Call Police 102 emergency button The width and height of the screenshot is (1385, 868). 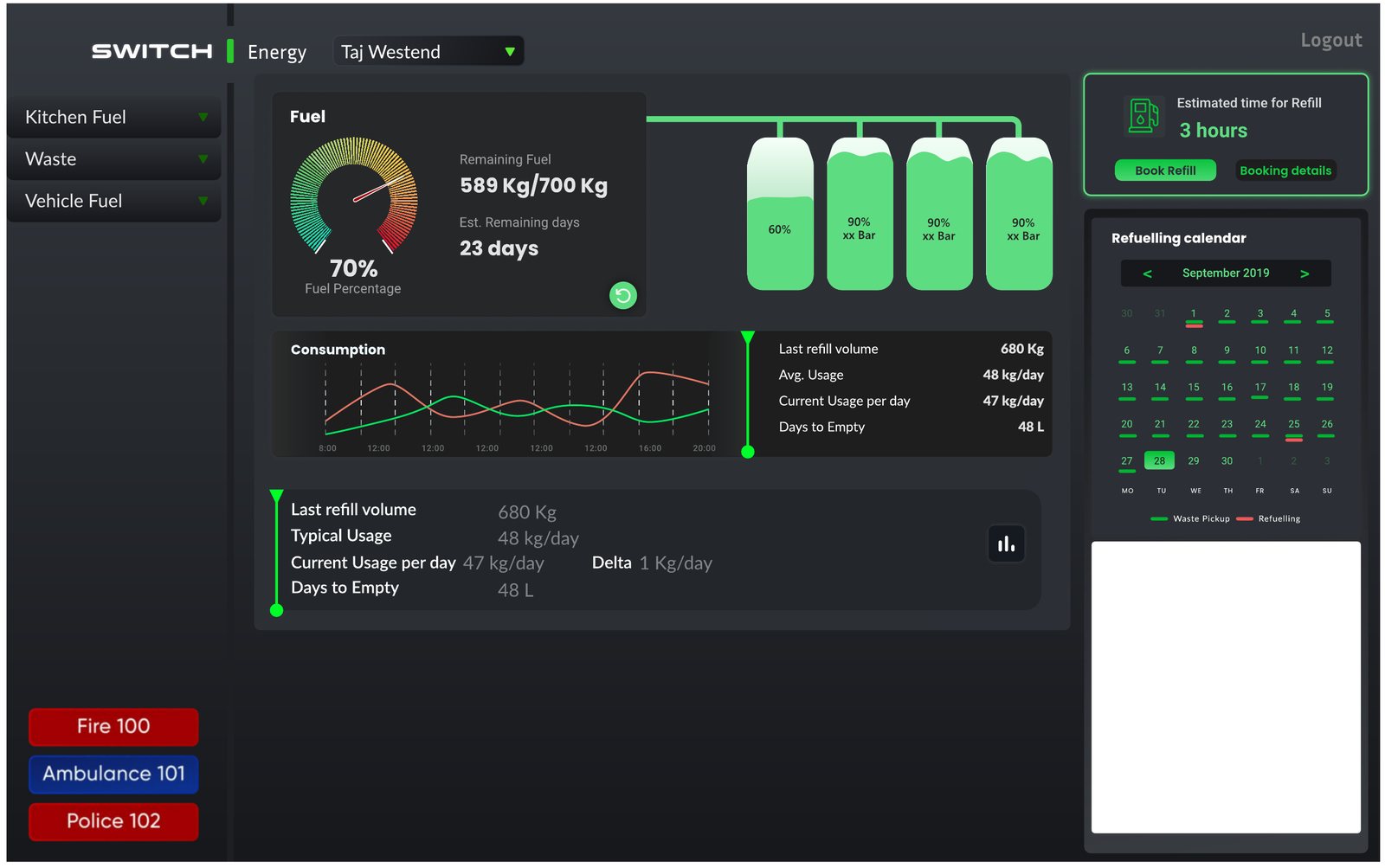[x=113, y=821]
